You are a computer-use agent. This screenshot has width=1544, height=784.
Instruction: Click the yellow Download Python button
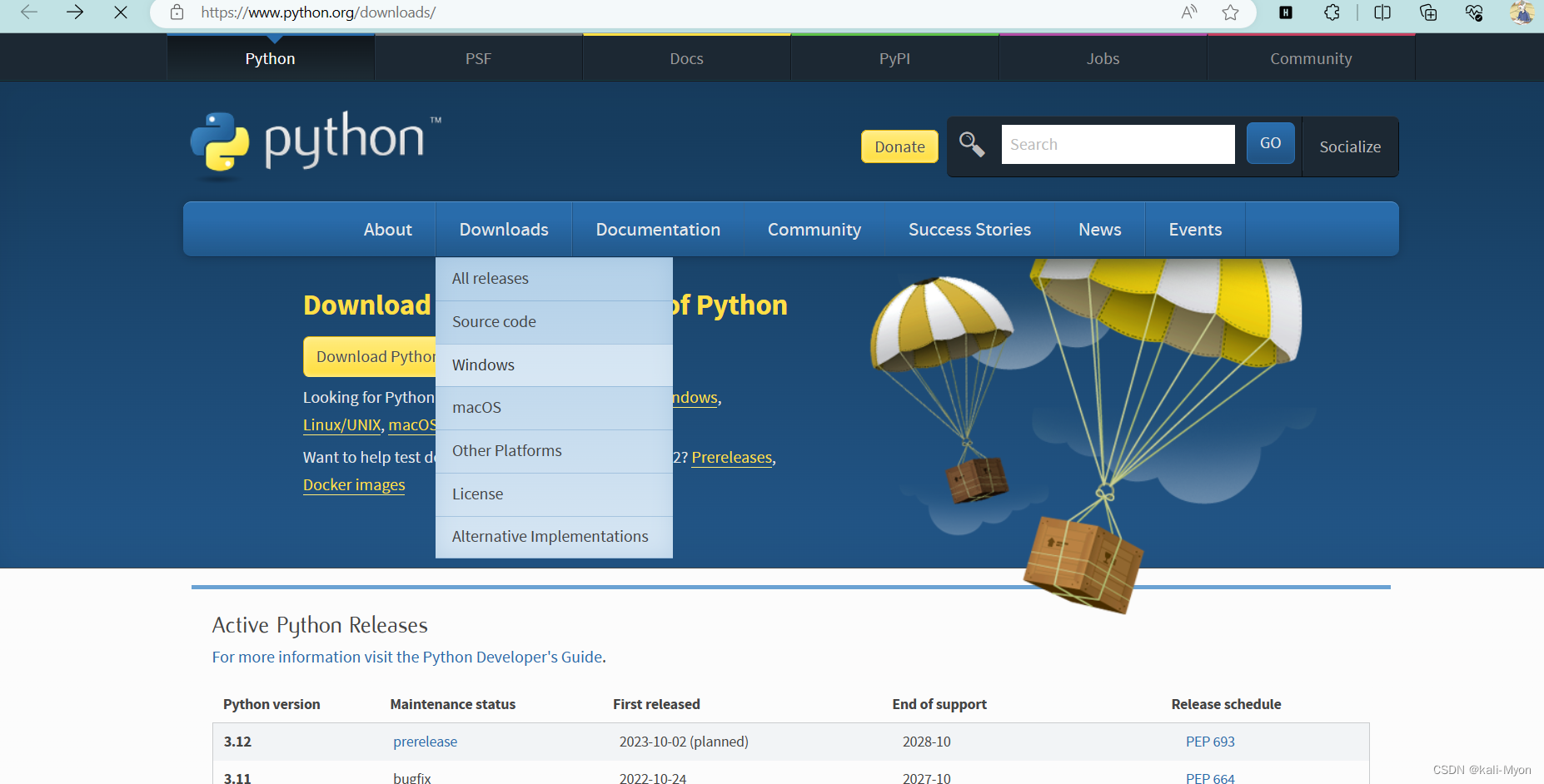(x=370, y=357)
